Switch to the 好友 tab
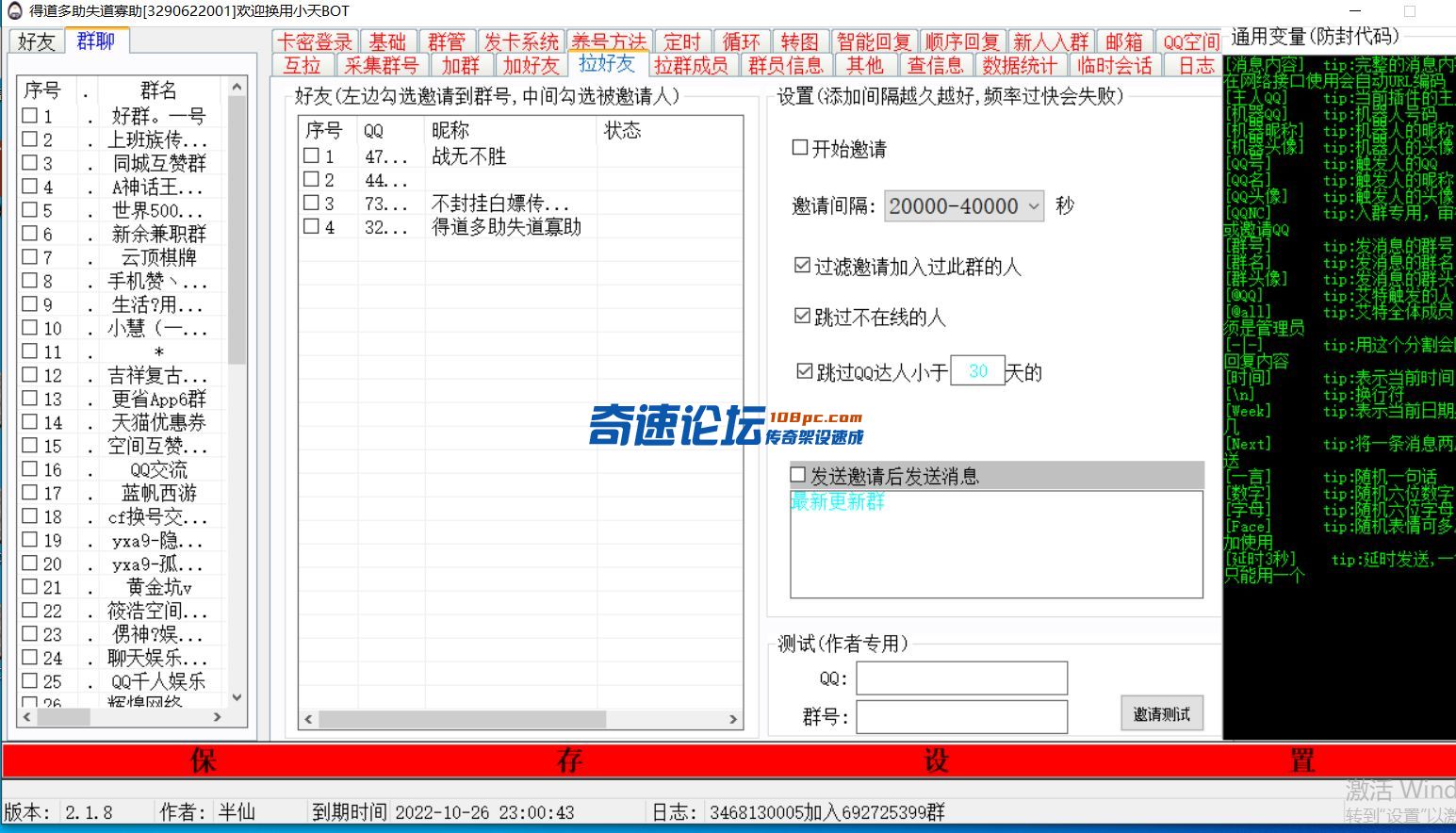 point(37,41)
